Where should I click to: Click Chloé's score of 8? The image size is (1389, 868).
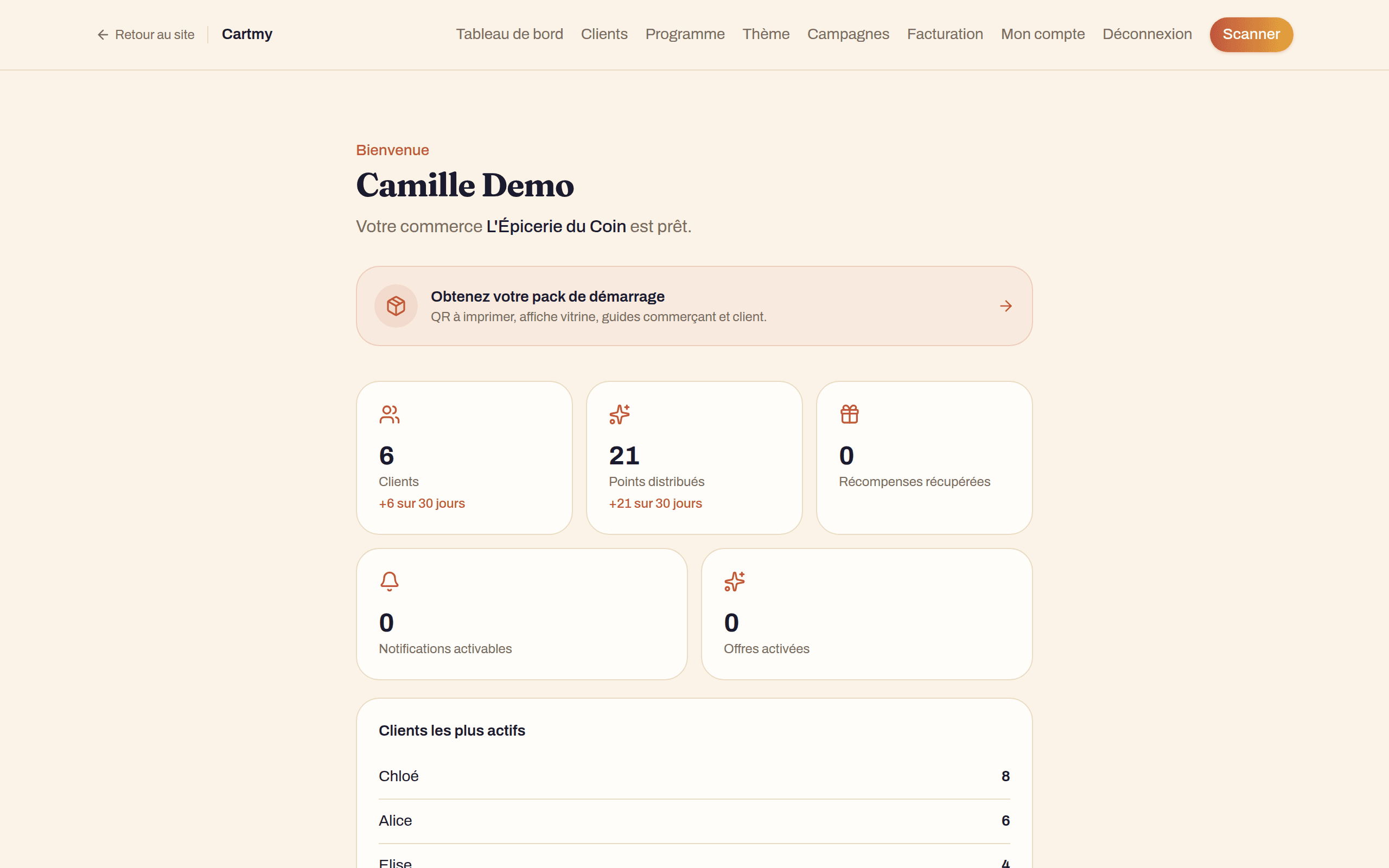coord(1005,776)
